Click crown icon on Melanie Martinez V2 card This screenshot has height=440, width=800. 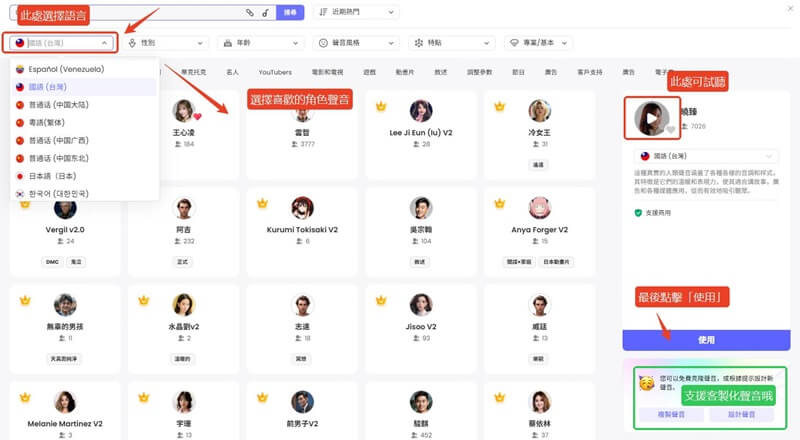click(25, 398)
